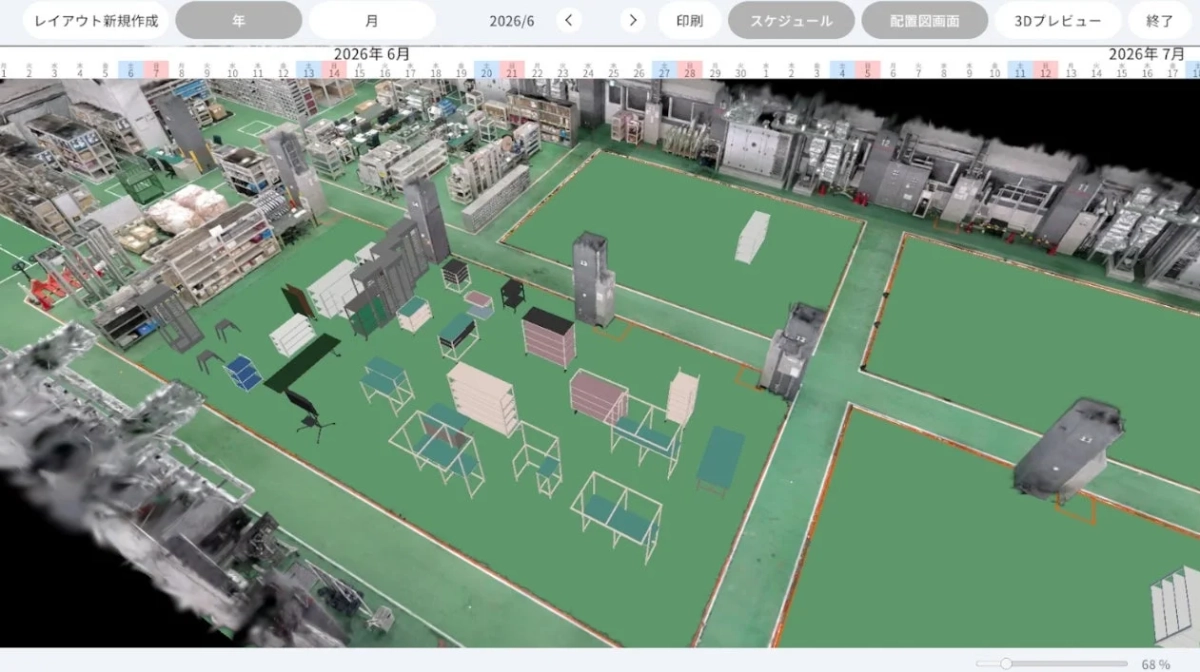Screen dimensions: 1200x672
Task: Go to the previous month arrow
Action: (569, 20)
